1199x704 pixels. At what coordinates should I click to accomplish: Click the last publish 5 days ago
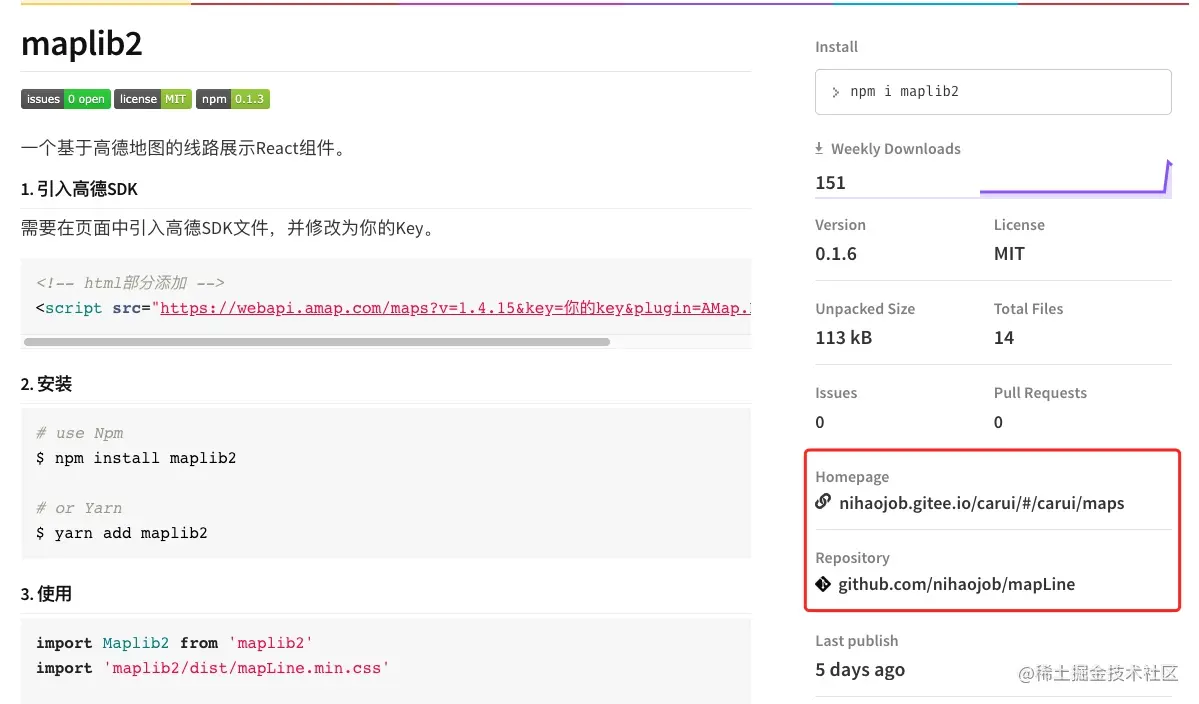859,670
